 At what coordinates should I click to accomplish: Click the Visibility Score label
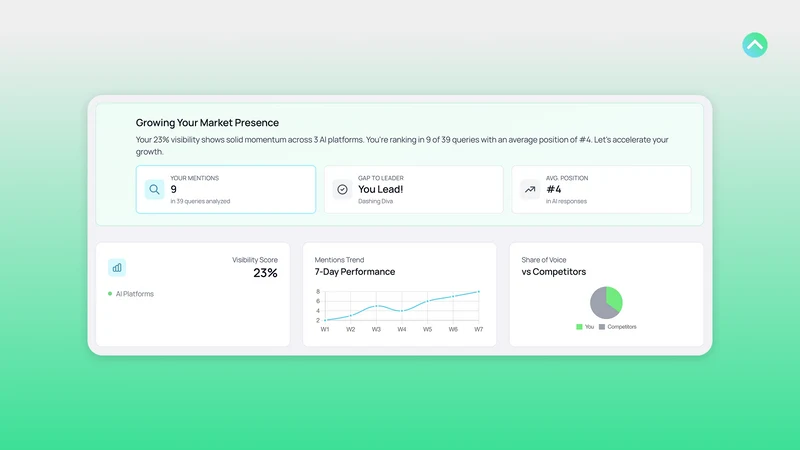point(255,260)
